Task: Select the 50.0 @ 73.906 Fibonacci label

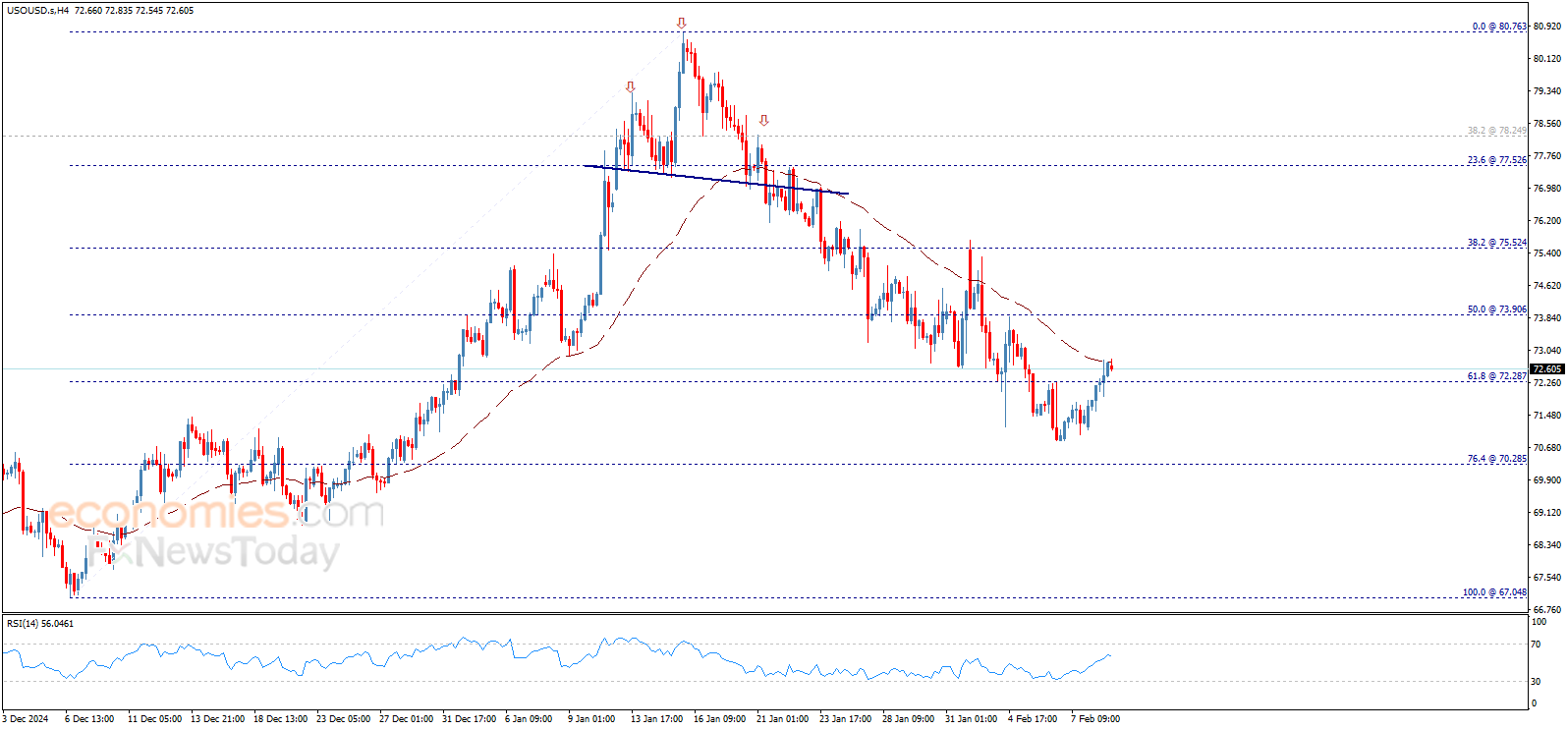Action: point(1497,309)
